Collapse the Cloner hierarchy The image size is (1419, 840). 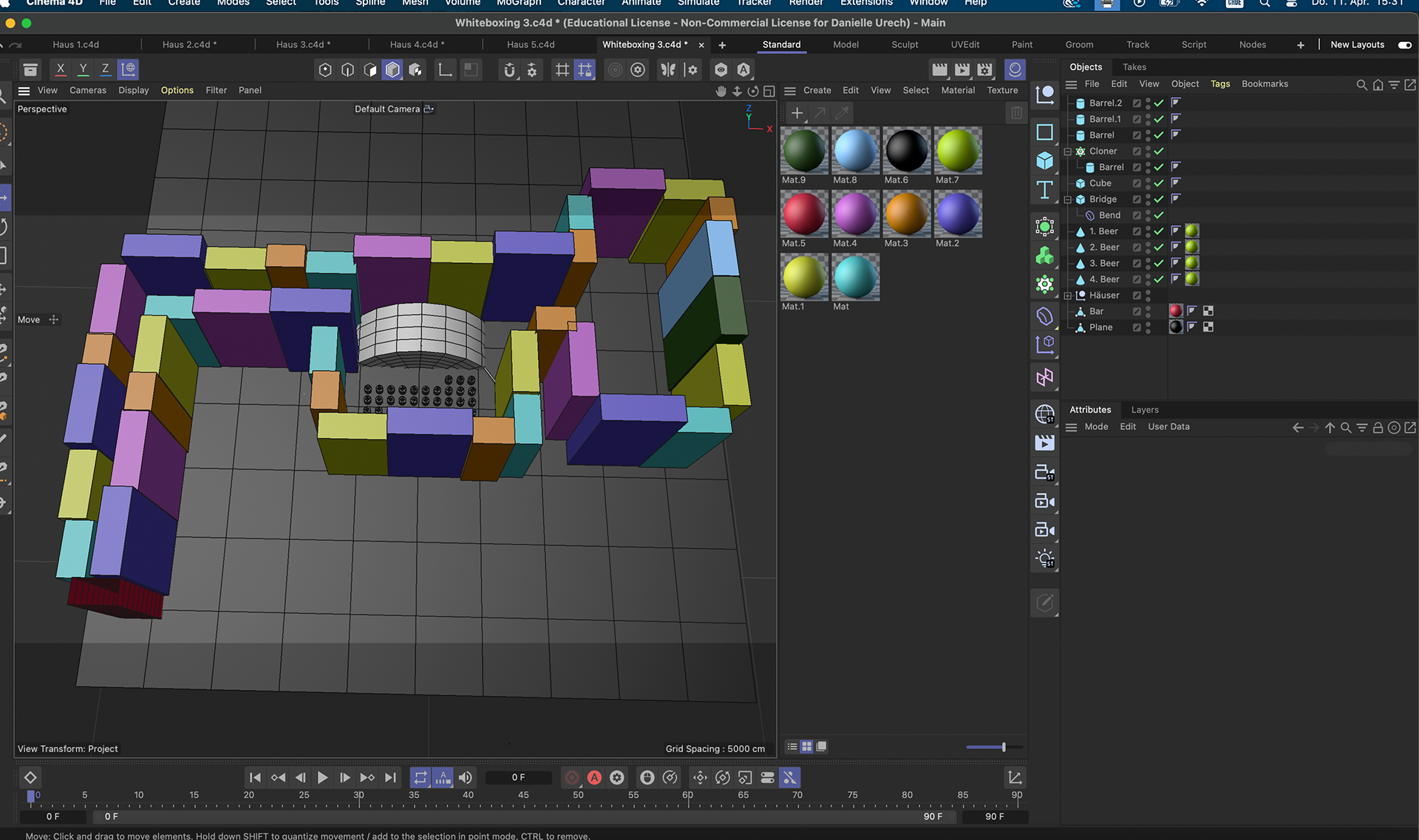(1067, 151)
